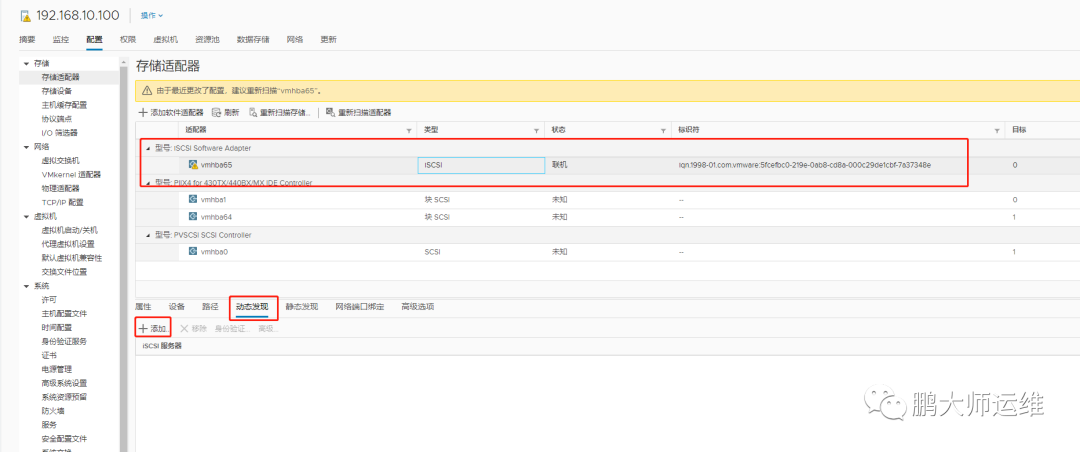Click the vmhba65 iqn identifier text
Image resolution: width=1080 pixels, height=452 pixels.
click(804, 165)
